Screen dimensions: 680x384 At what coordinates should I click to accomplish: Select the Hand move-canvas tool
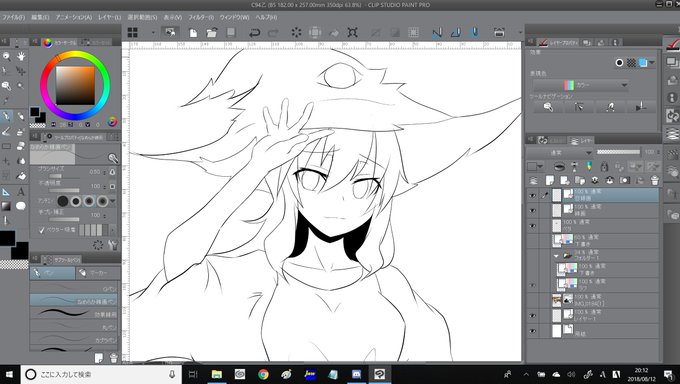point(21,56)
